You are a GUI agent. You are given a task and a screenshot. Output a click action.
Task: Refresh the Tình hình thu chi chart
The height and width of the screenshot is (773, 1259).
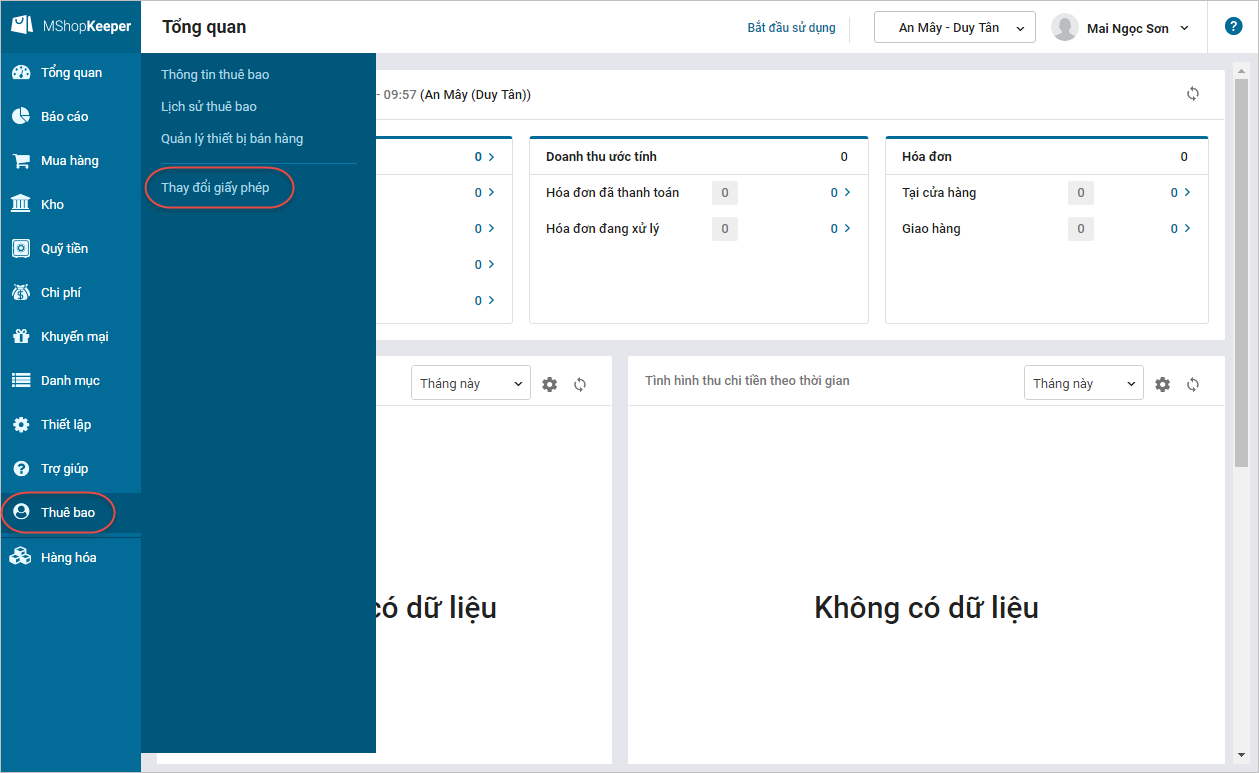[1193, 384]
